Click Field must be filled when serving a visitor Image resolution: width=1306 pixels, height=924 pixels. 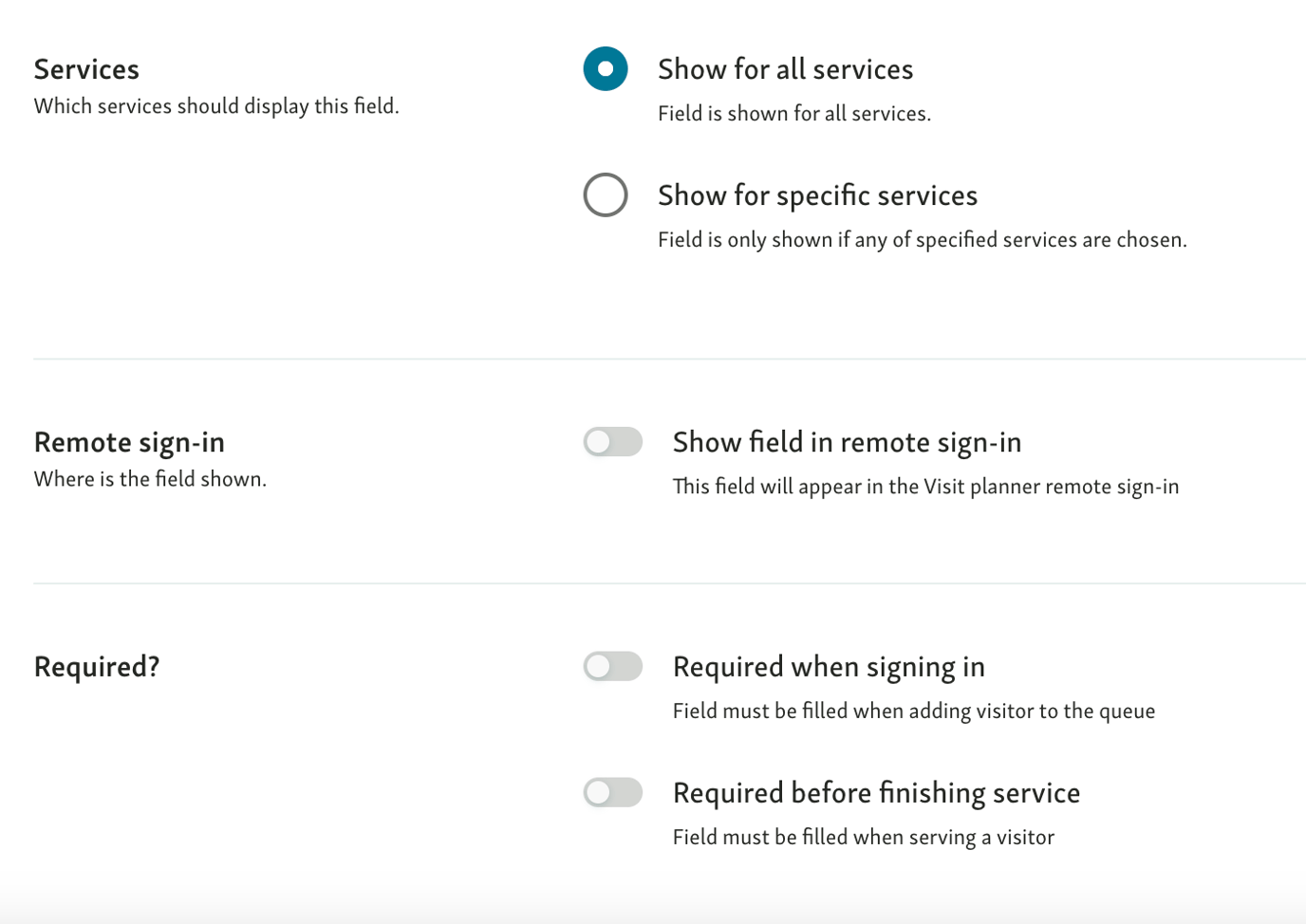pos(863,836)
